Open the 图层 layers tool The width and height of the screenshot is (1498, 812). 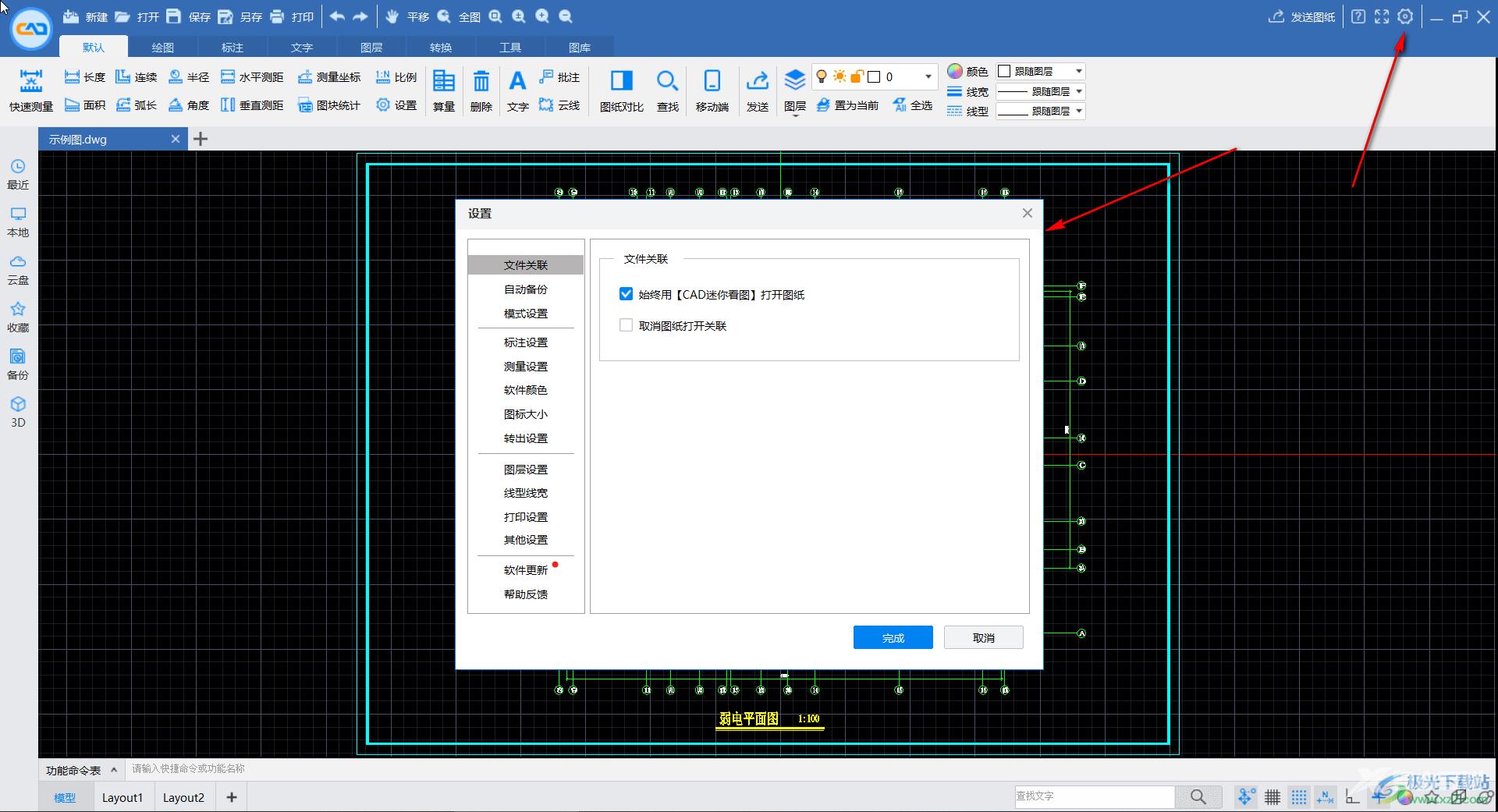coord(794,90)
